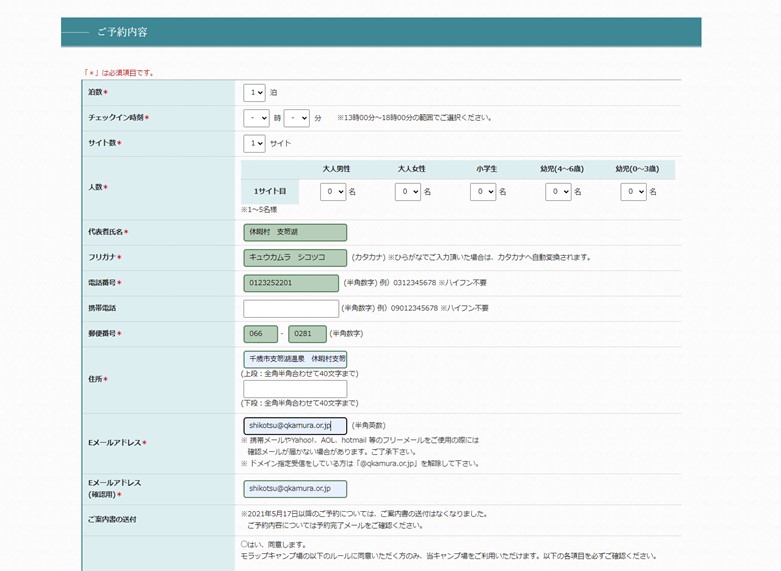Click the postal code field showing 066

(x=260, y=334)
